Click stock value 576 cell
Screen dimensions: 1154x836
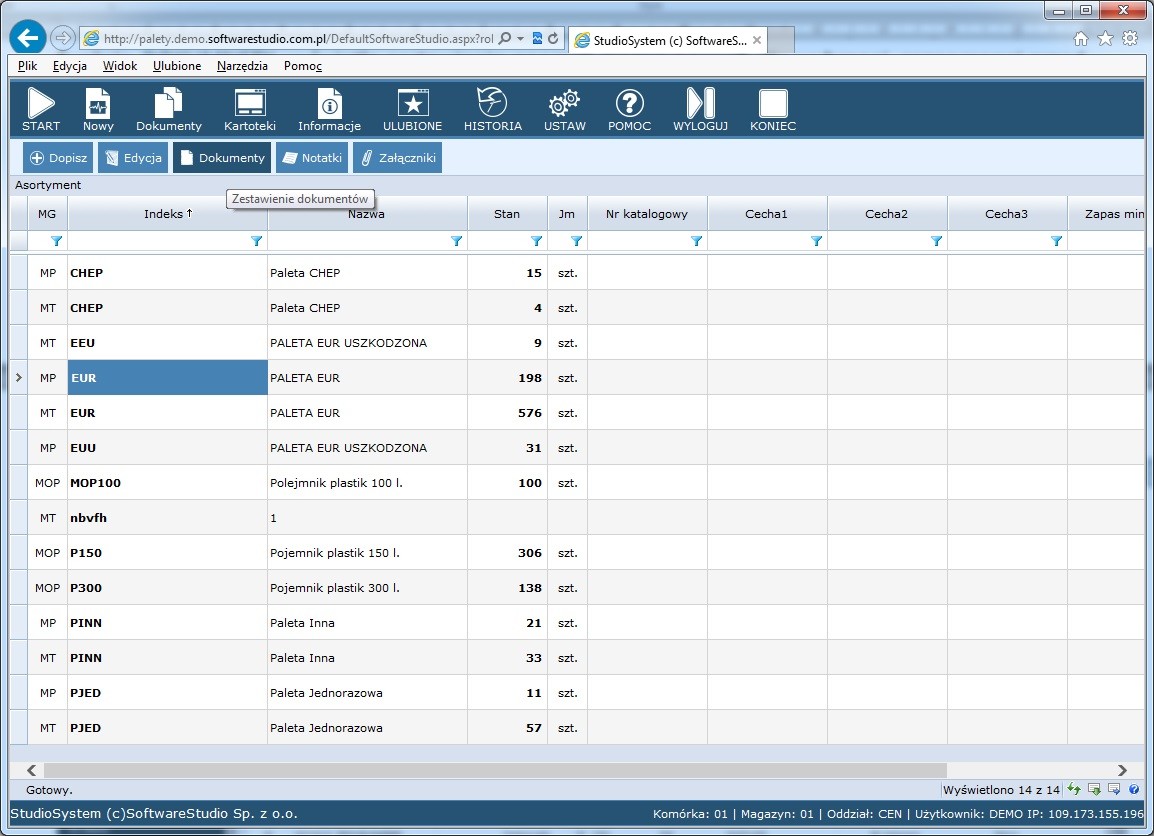[507, 413]
